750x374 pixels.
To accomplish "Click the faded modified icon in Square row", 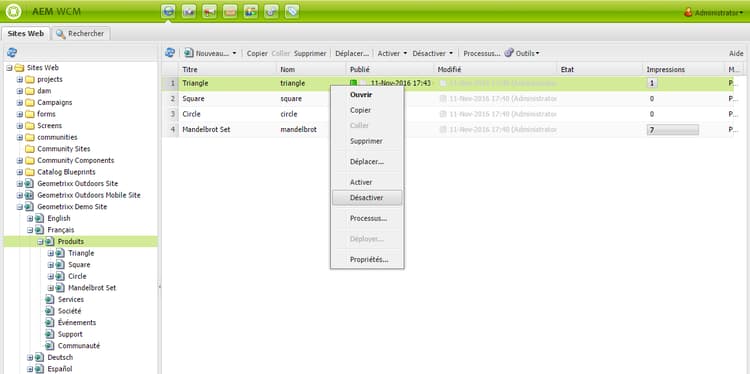I will 443,99.
